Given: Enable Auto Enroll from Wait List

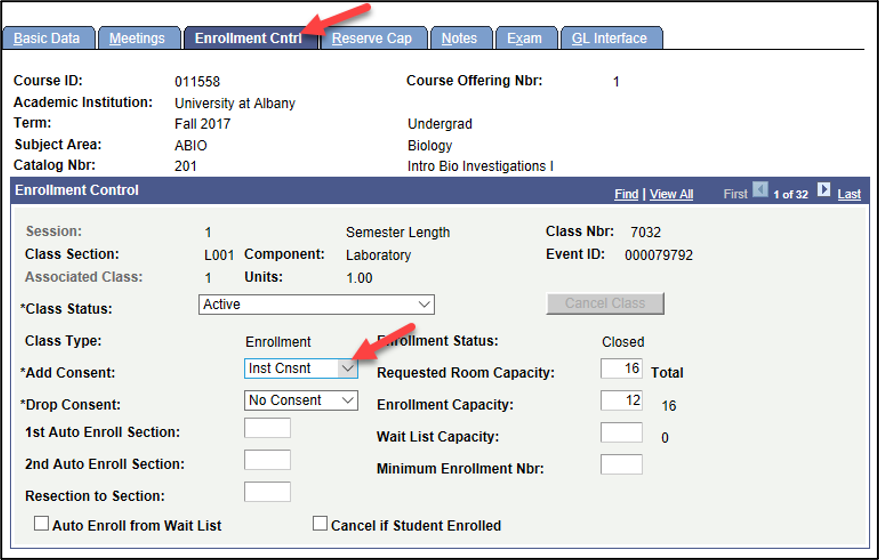Looking at the screenshot, I should (41, 524).
